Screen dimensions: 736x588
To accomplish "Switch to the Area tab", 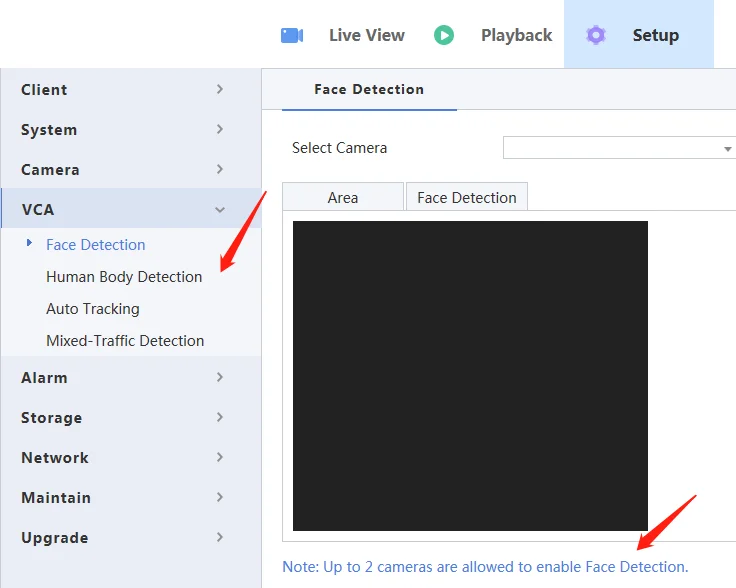I will [343, 197].
